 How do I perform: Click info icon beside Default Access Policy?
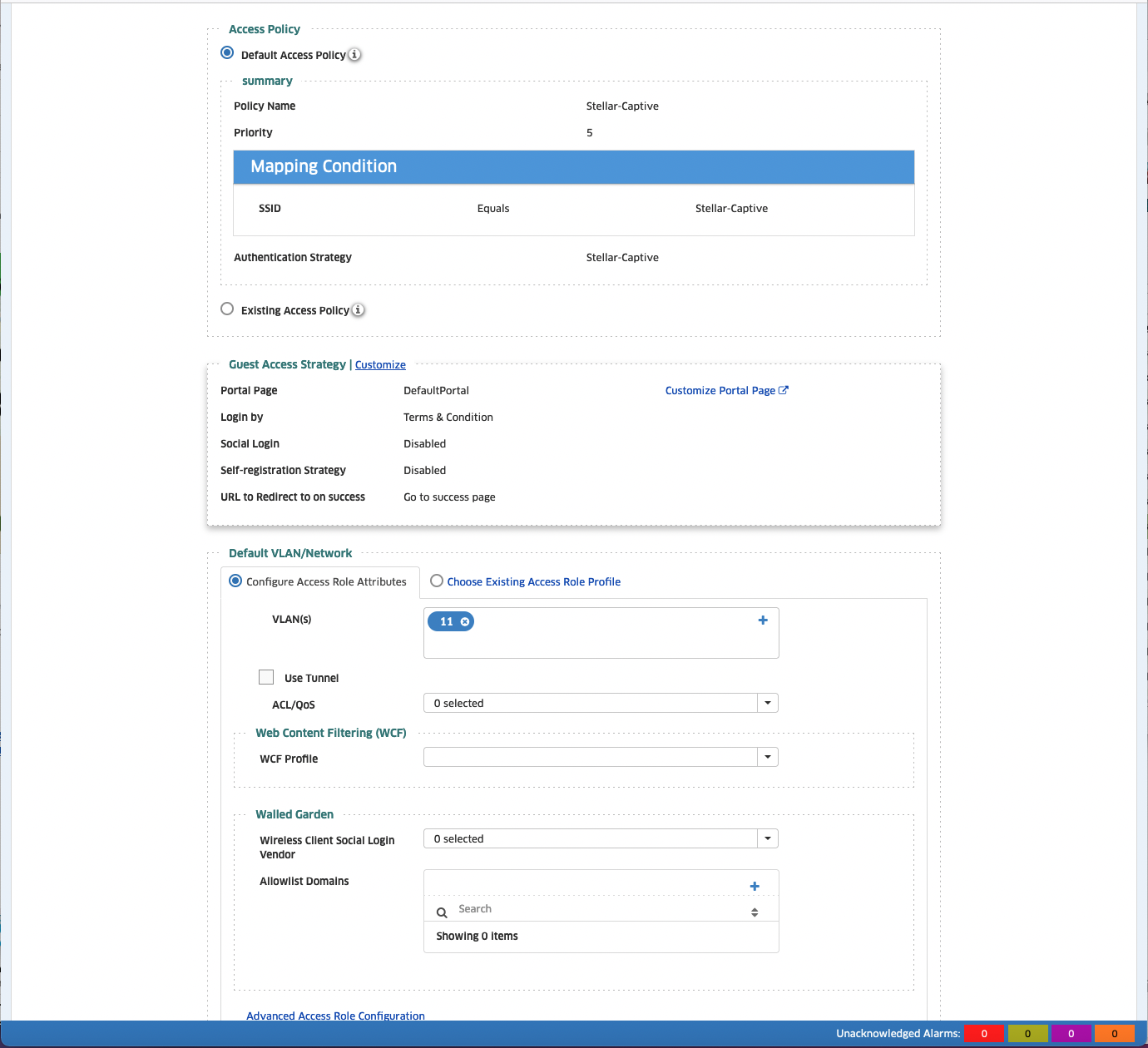354,55
